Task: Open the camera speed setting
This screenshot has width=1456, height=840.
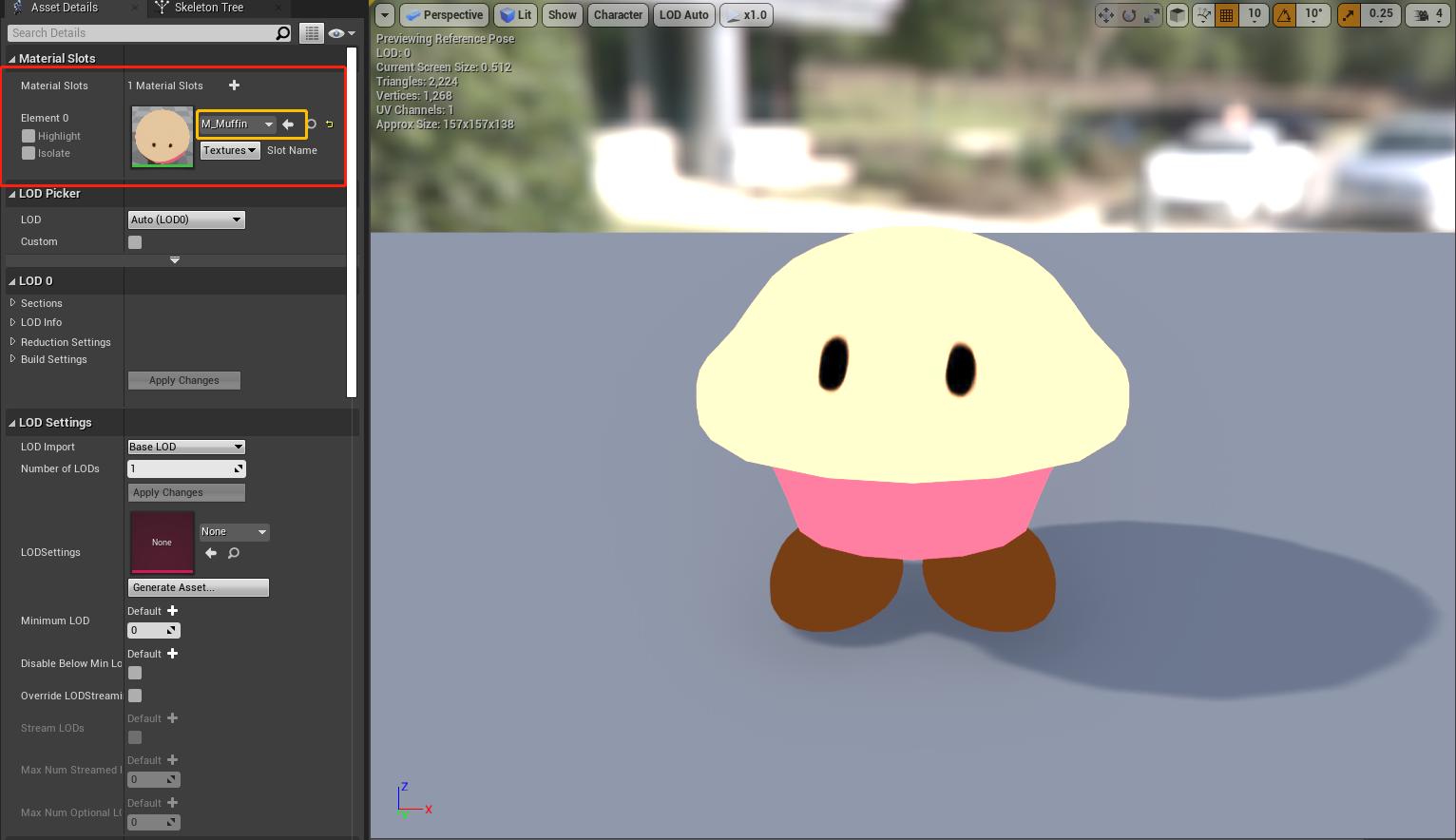Action: pyautogui.click(x=1427, y=15)
